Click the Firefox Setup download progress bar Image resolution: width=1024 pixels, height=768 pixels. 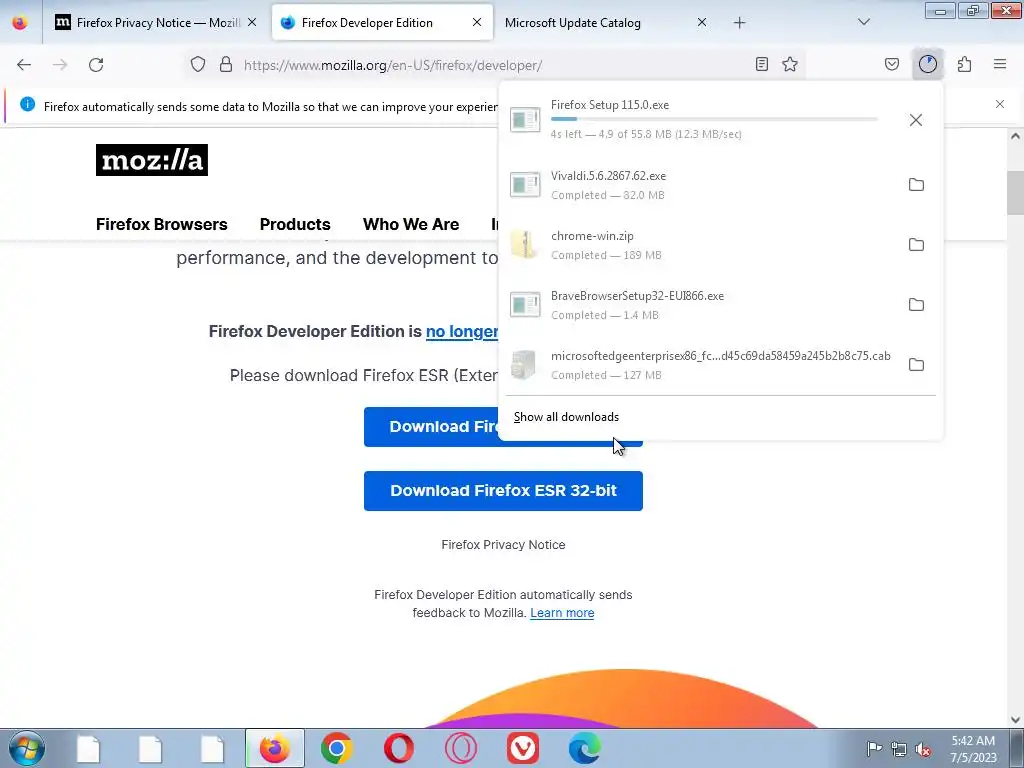714,120
